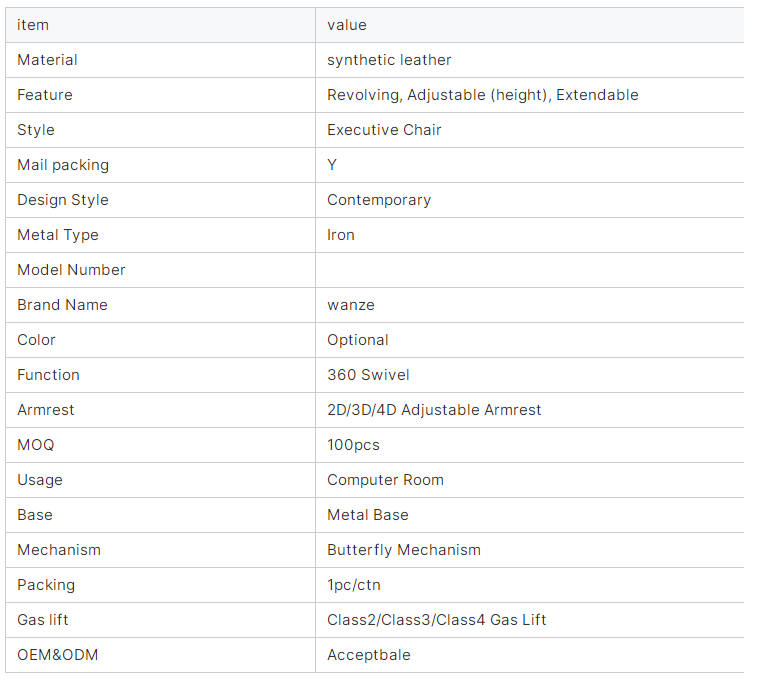
Task: Click the 'Model Number' row label
Action: [71, 270]
